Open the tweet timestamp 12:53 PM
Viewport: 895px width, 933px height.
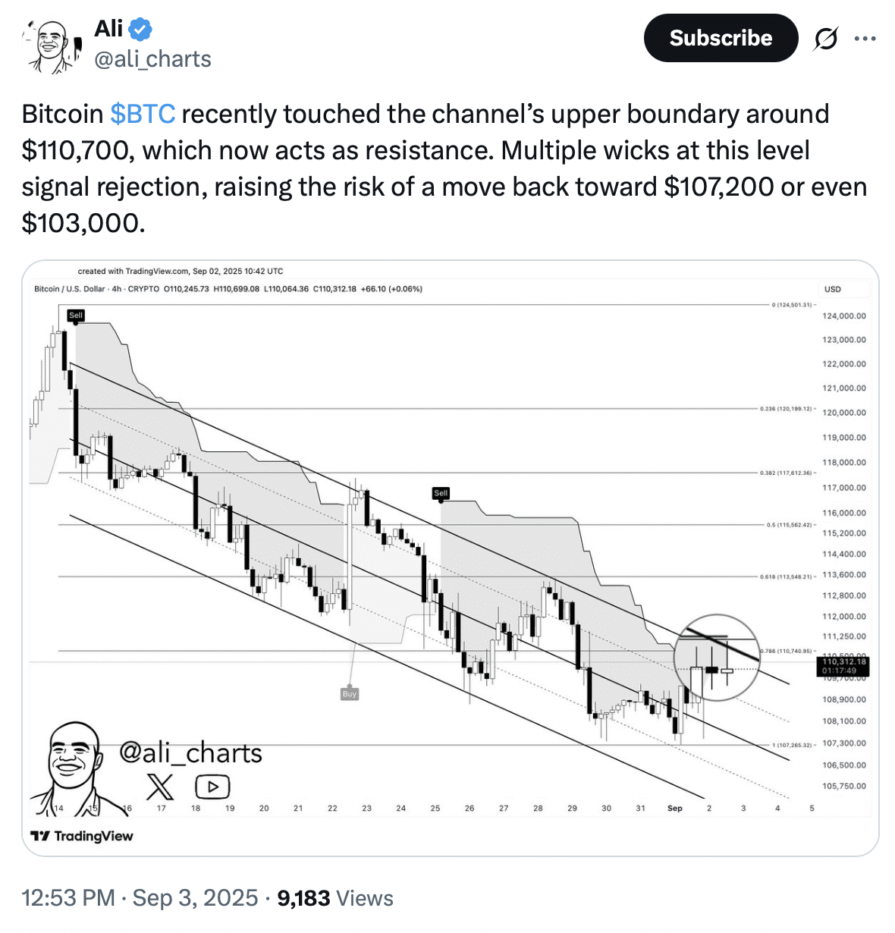coord(68,898)
